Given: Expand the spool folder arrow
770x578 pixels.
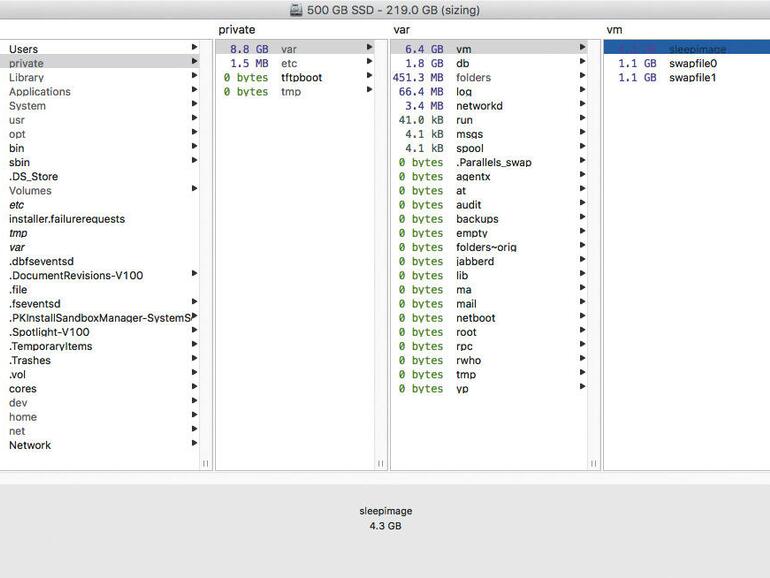Looking at the screenshot, I should [582, 146].
